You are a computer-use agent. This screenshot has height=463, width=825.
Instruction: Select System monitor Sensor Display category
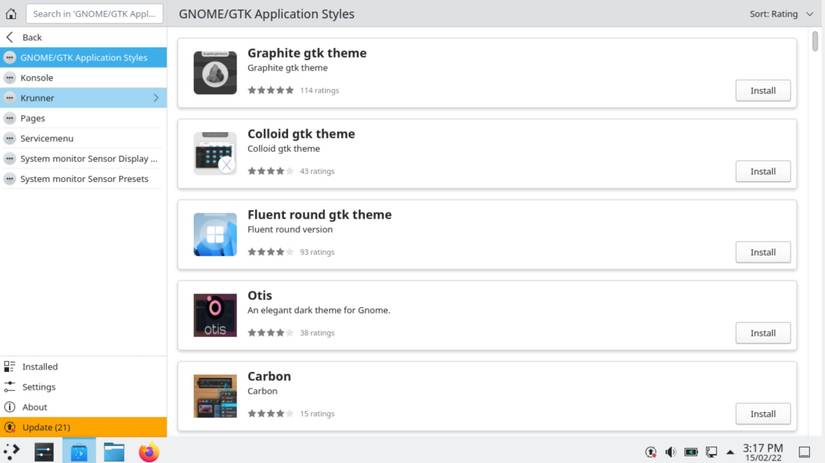pos(83,158)
